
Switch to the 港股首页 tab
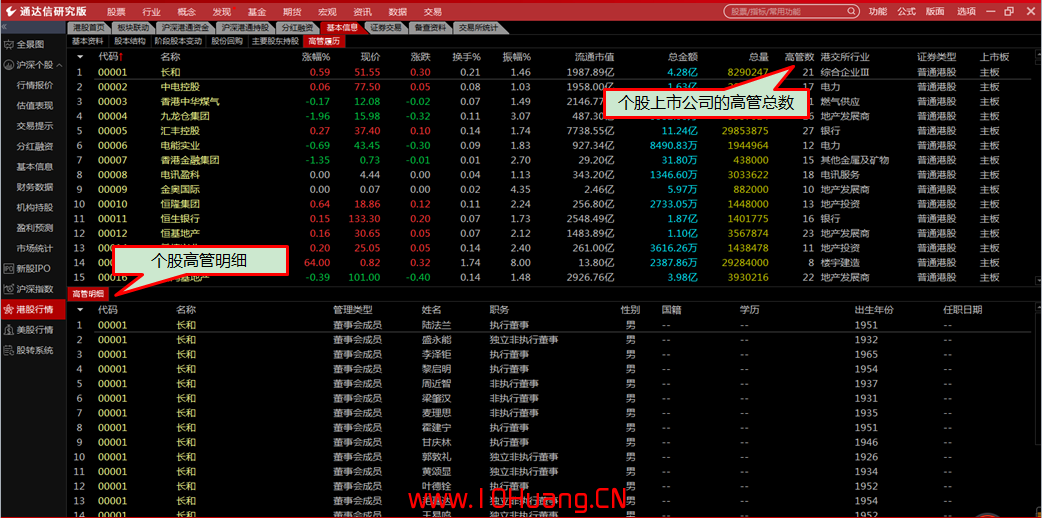click(x=88, y=28)
